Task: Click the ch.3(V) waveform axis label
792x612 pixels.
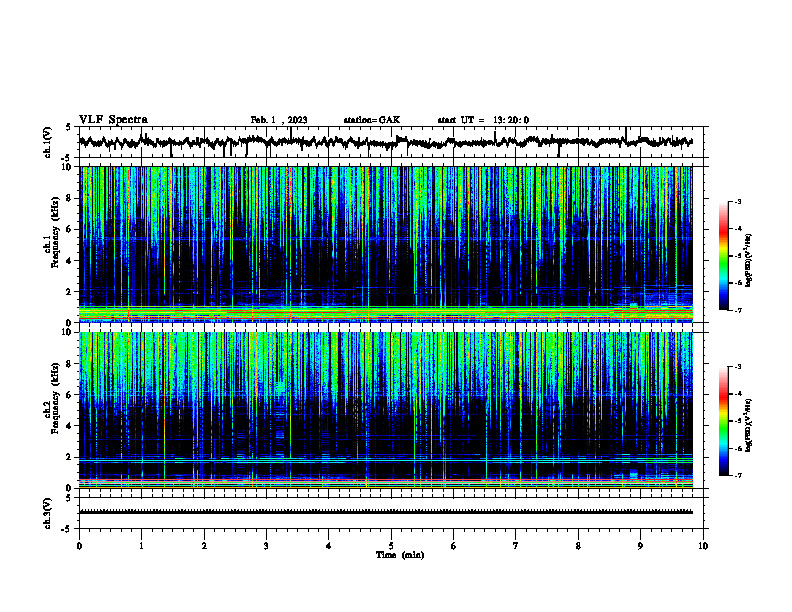Action: coord(48,513)
